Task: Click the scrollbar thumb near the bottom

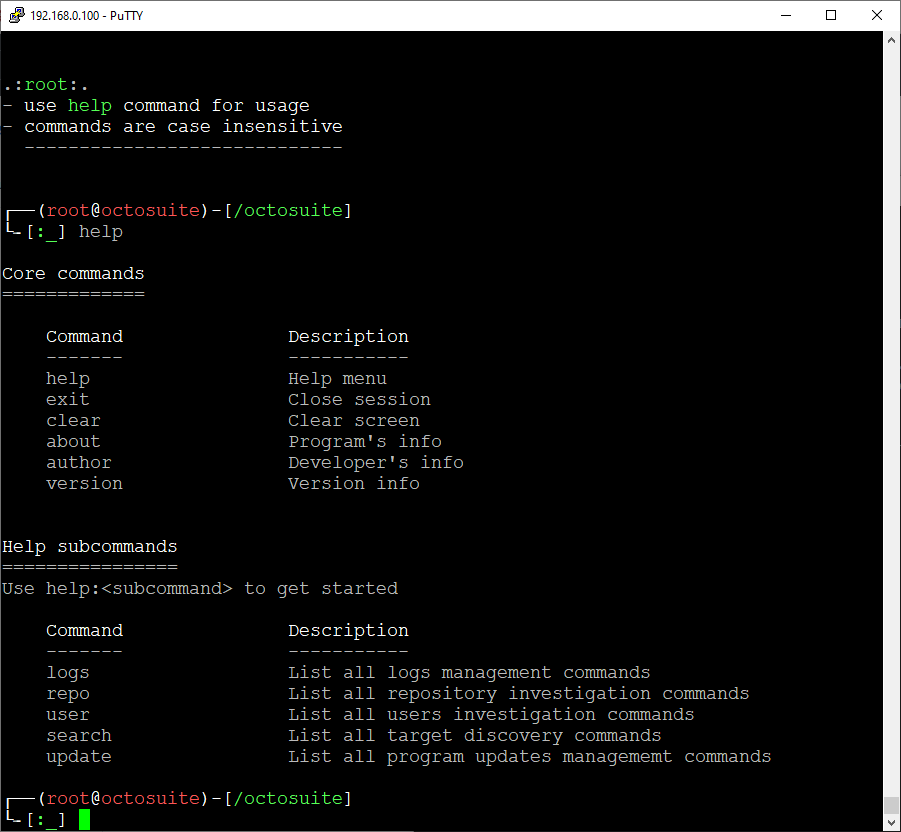Action: click(891, 805)
